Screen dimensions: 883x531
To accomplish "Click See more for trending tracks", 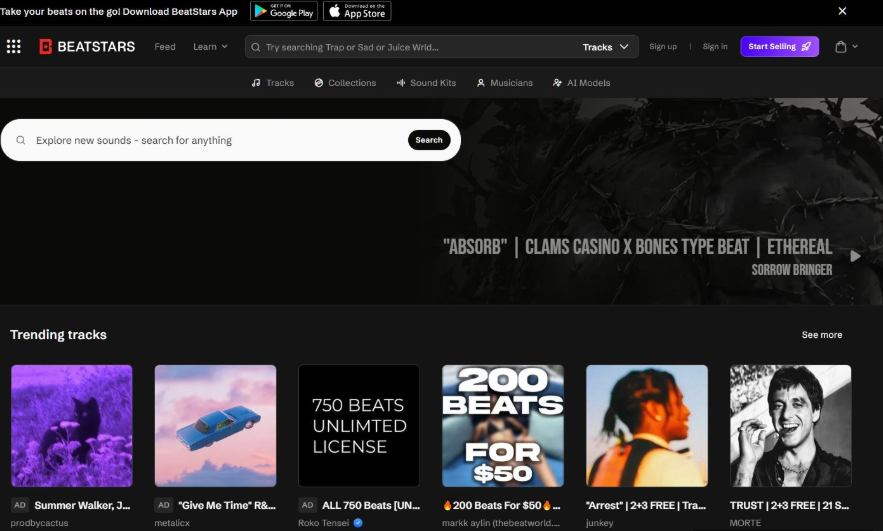I will tap(822, 335).
